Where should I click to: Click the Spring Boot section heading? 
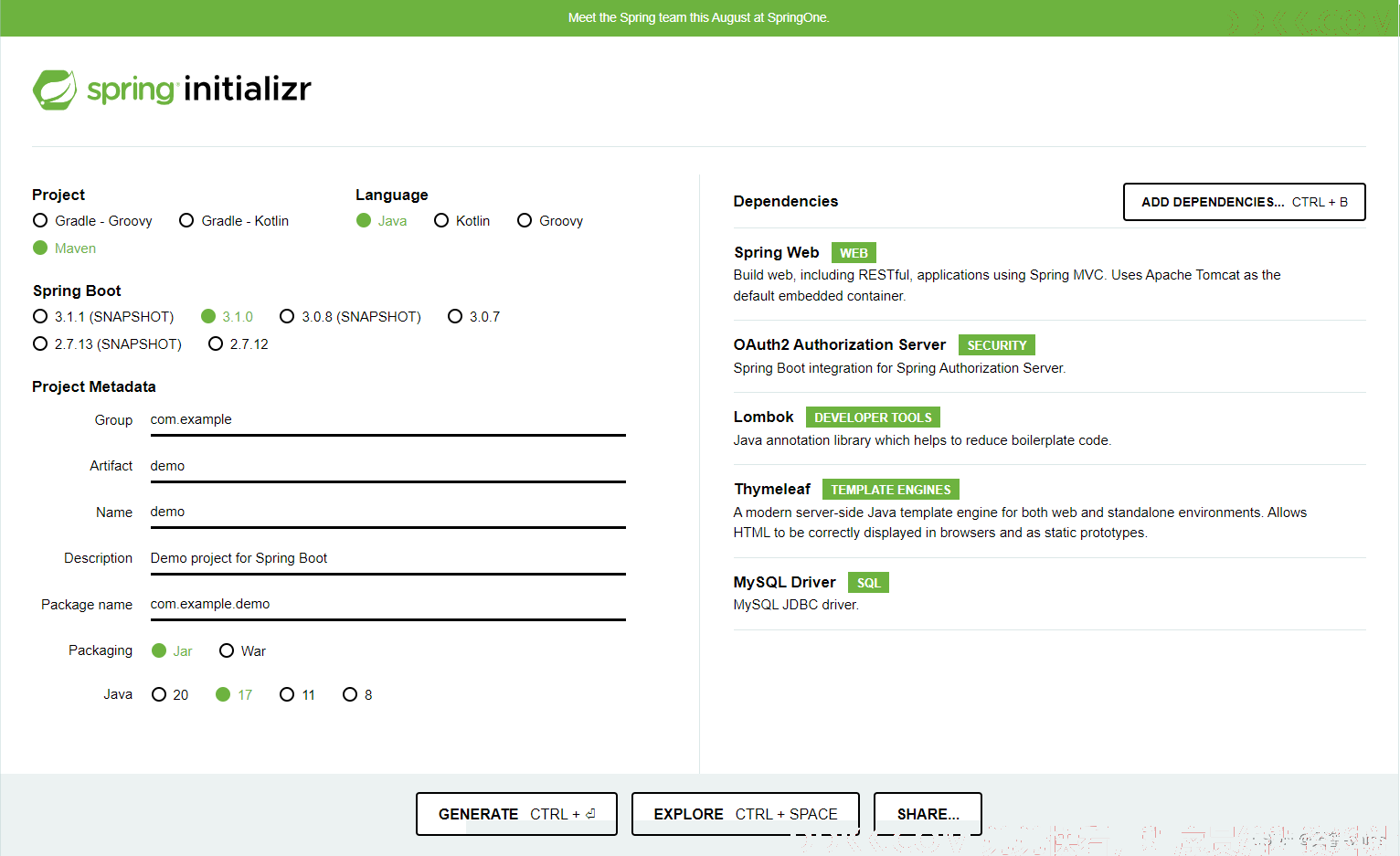point(77,291)
